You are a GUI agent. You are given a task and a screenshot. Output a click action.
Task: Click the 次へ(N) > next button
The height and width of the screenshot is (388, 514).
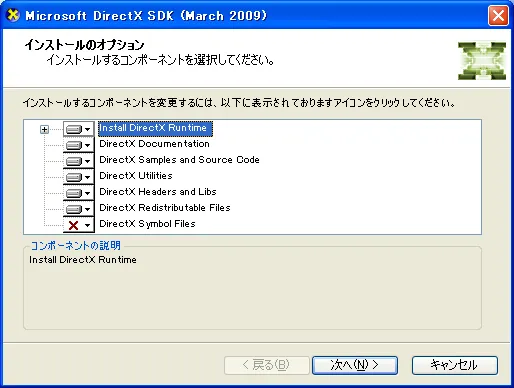click(x=355, y=365)
